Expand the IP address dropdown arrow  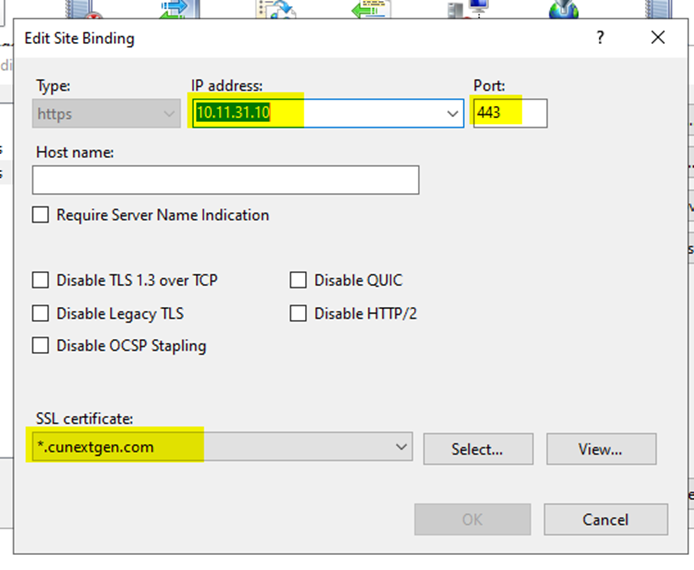pos(452,114)
